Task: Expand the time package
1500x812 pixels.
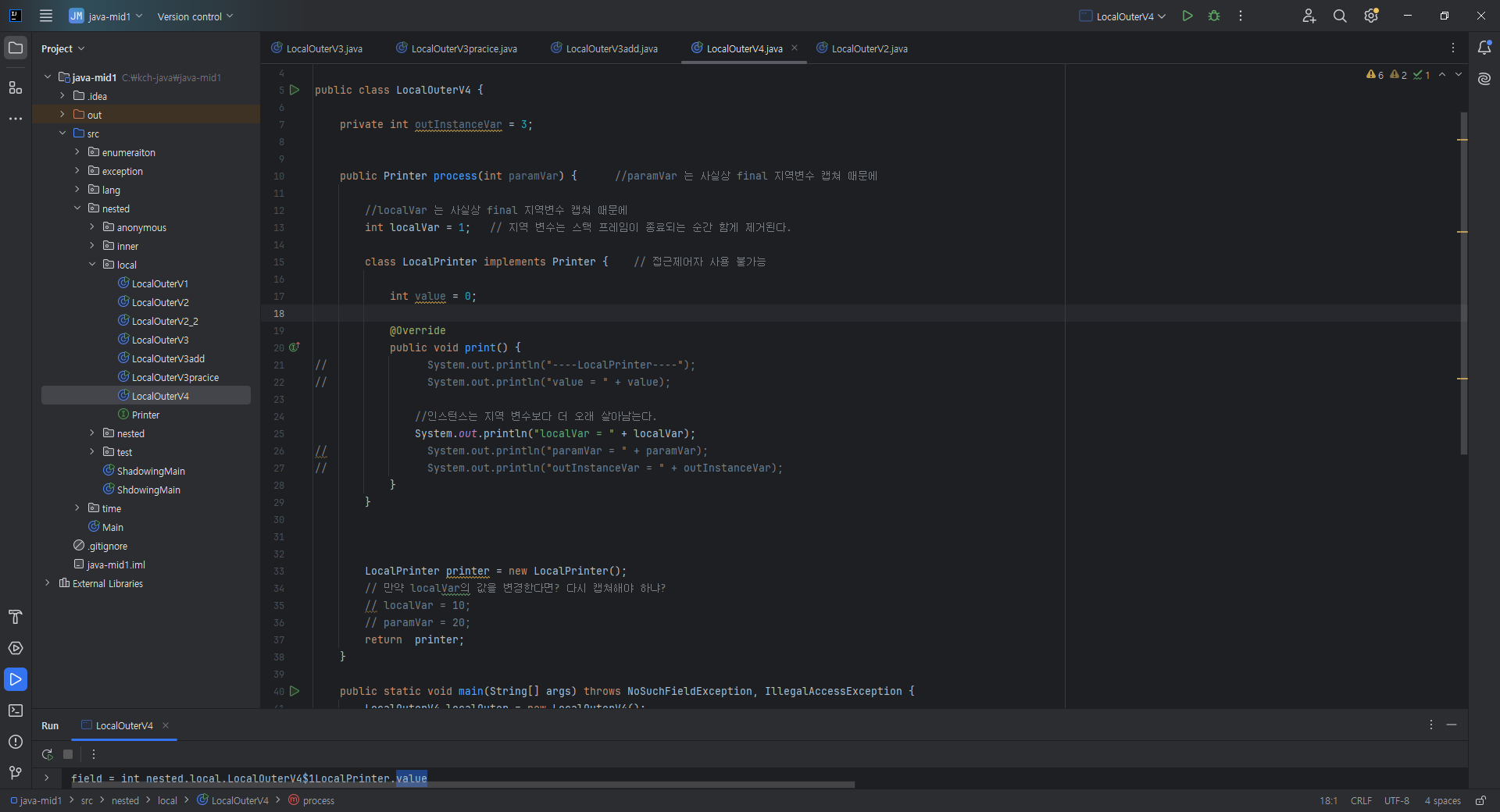Action: [x=77, y=508]
